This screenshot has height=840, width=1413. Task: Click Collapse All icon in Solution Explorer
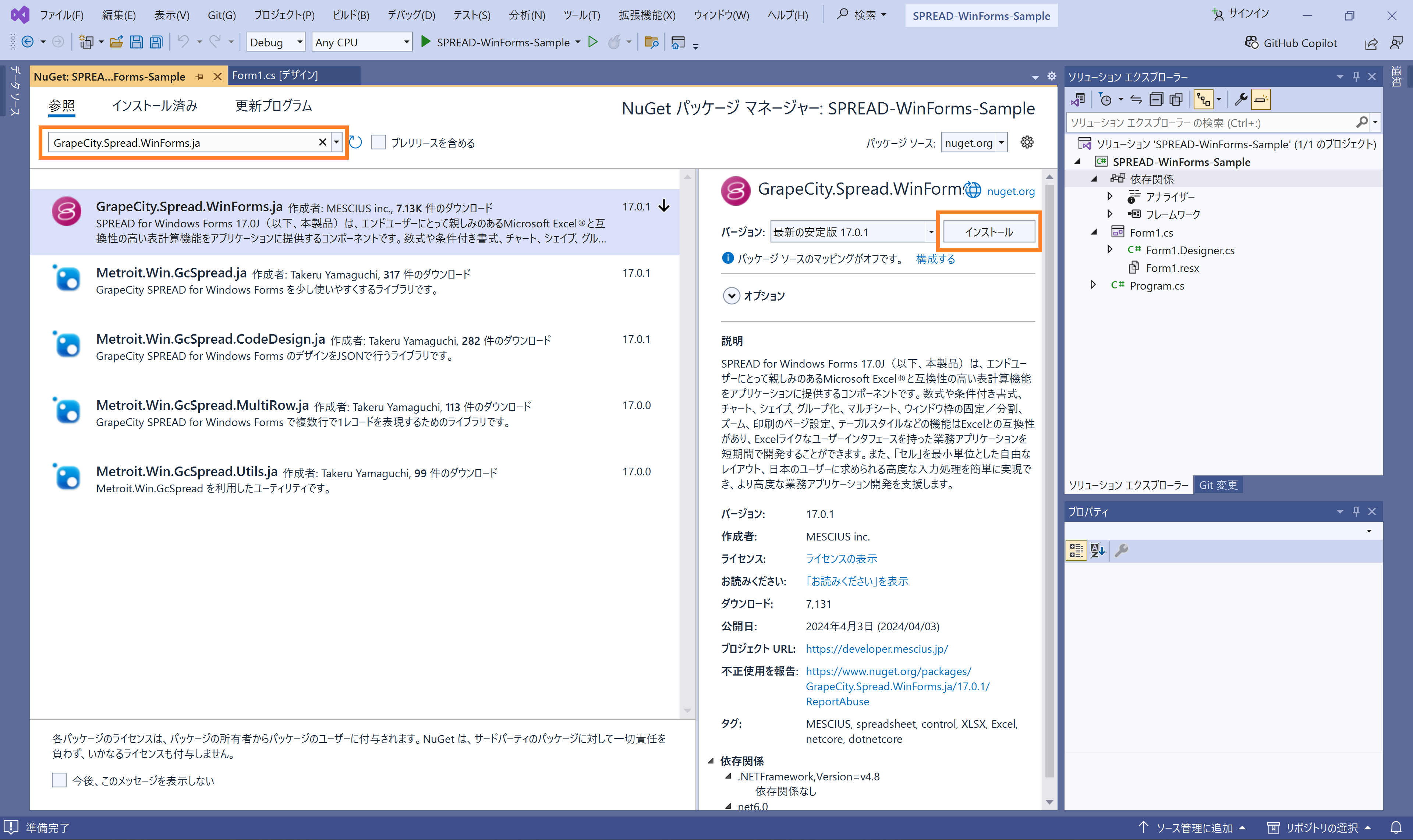(x=1156, y=100)
